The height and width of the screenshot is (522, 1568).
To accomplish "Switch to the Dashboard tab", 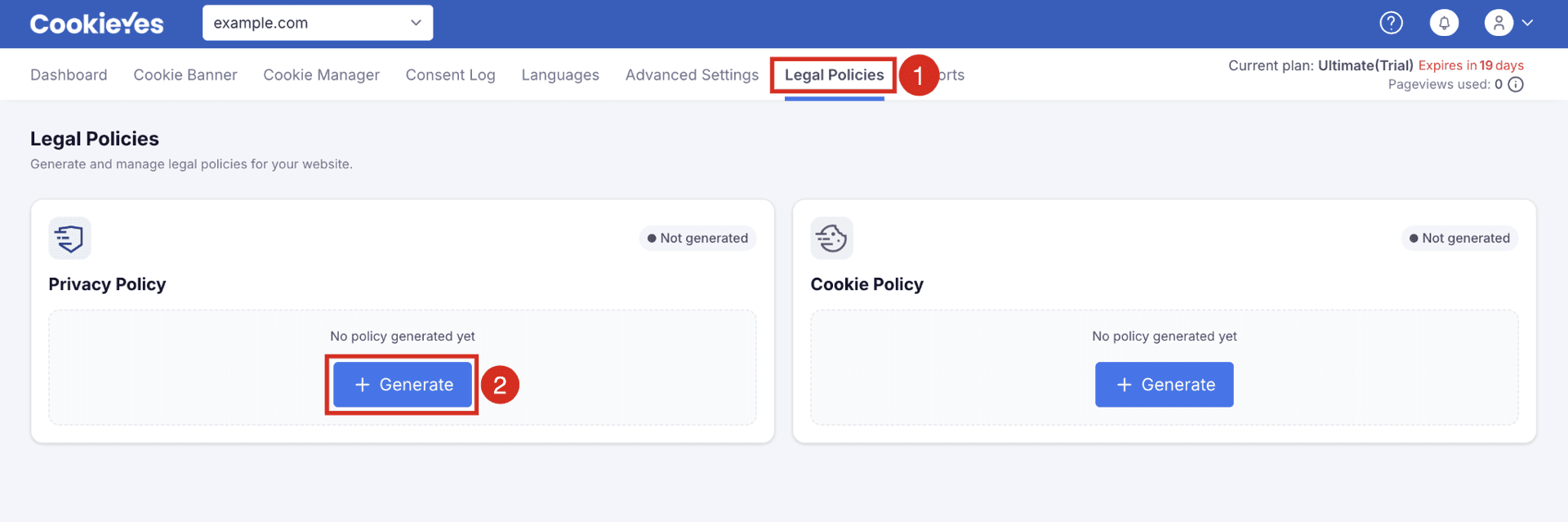I will [x=69, y=74].
